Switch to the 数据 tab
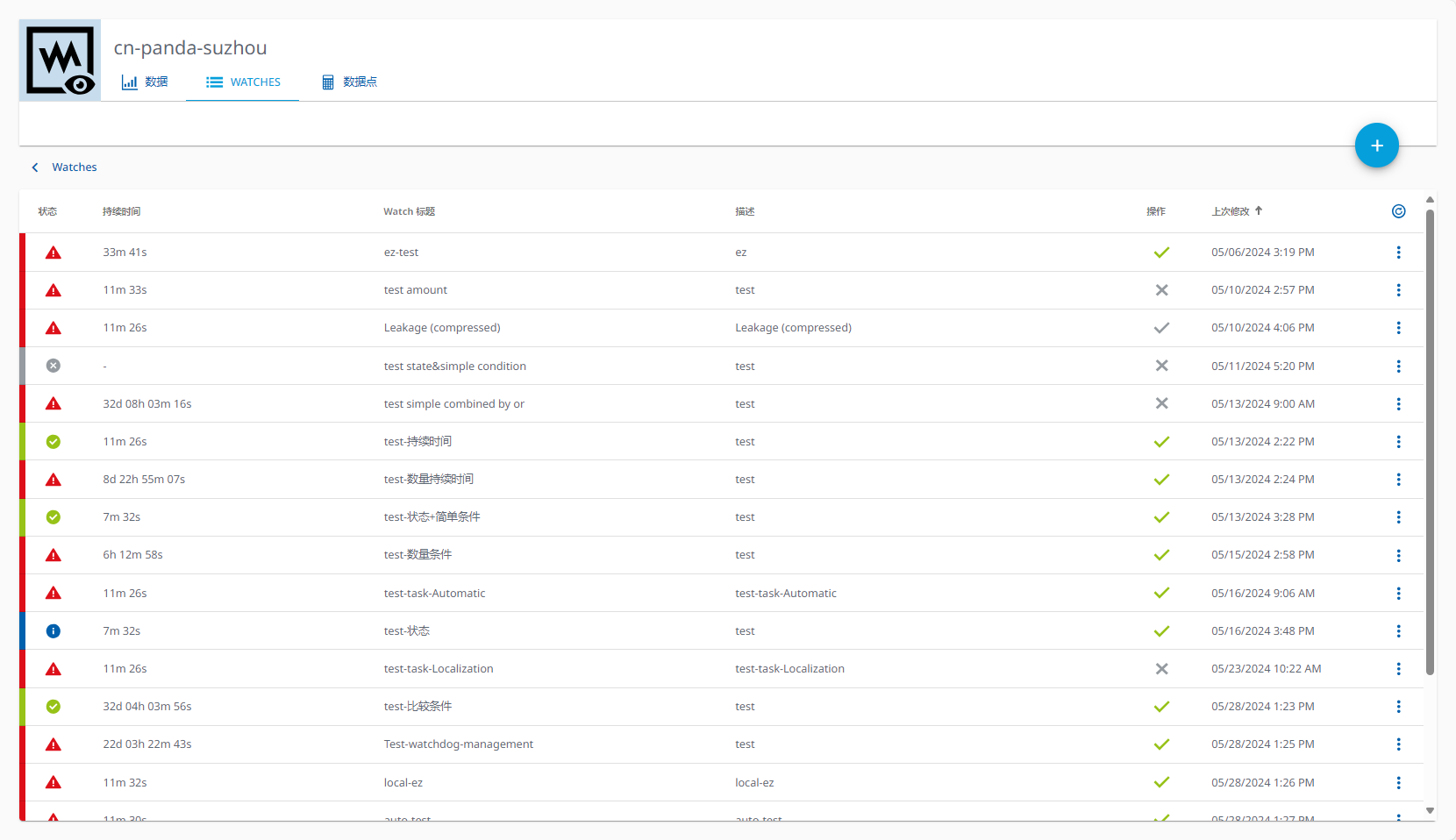1456x840 pixels. [x=145, y=82]
